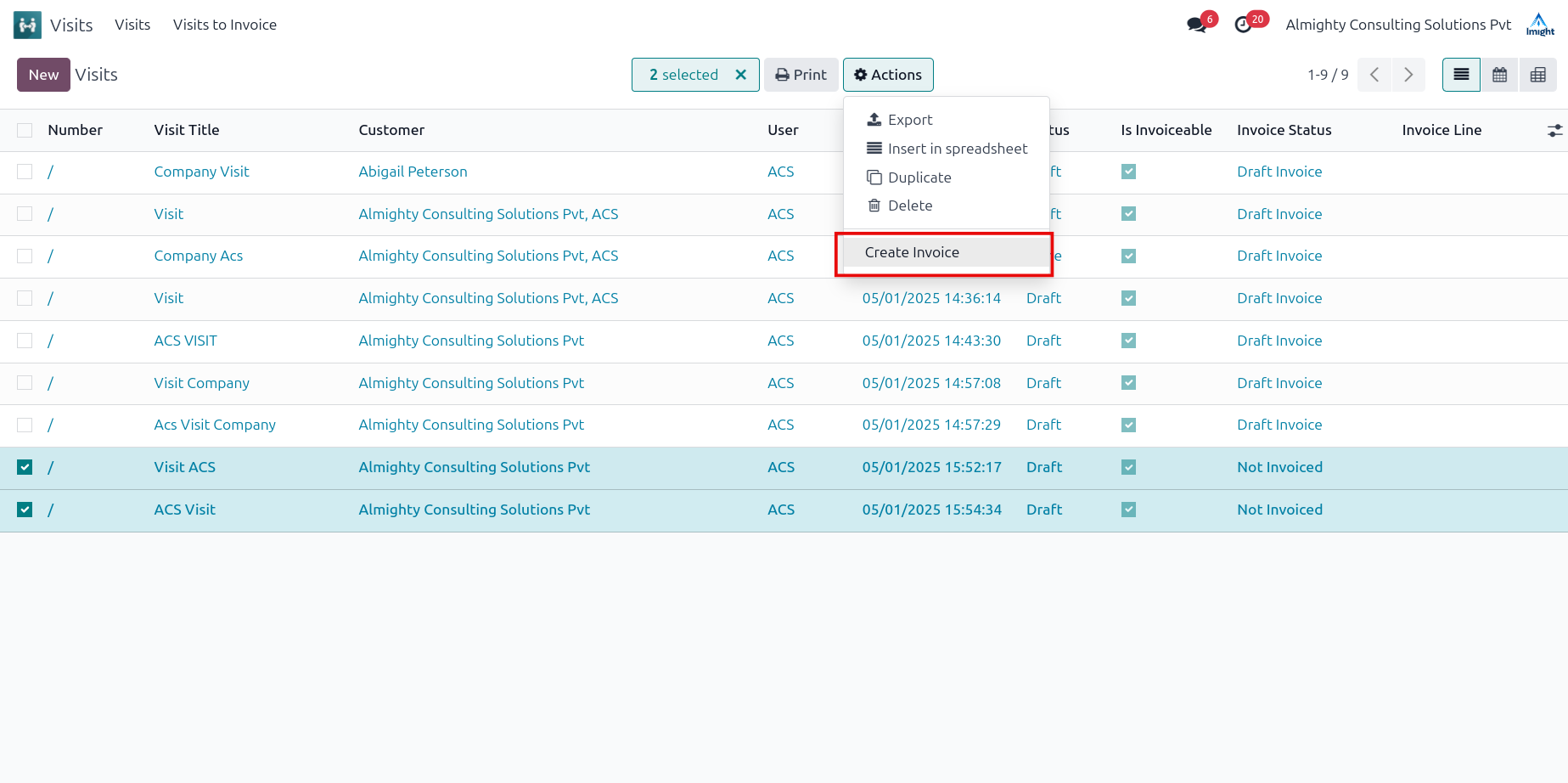Open the Visits app home icon
The width and height of the screenshot is (1568, 783).
click(x=27, y=25)
